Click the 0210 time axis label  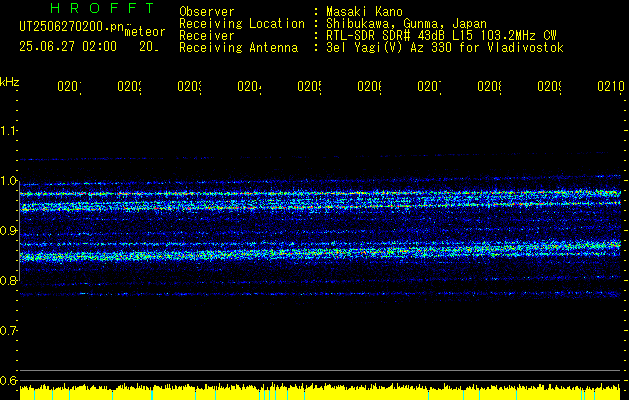point(610,86)
